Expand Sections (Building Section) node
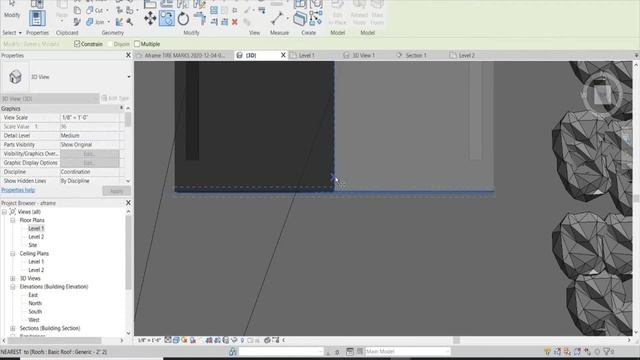 point(13,328)
